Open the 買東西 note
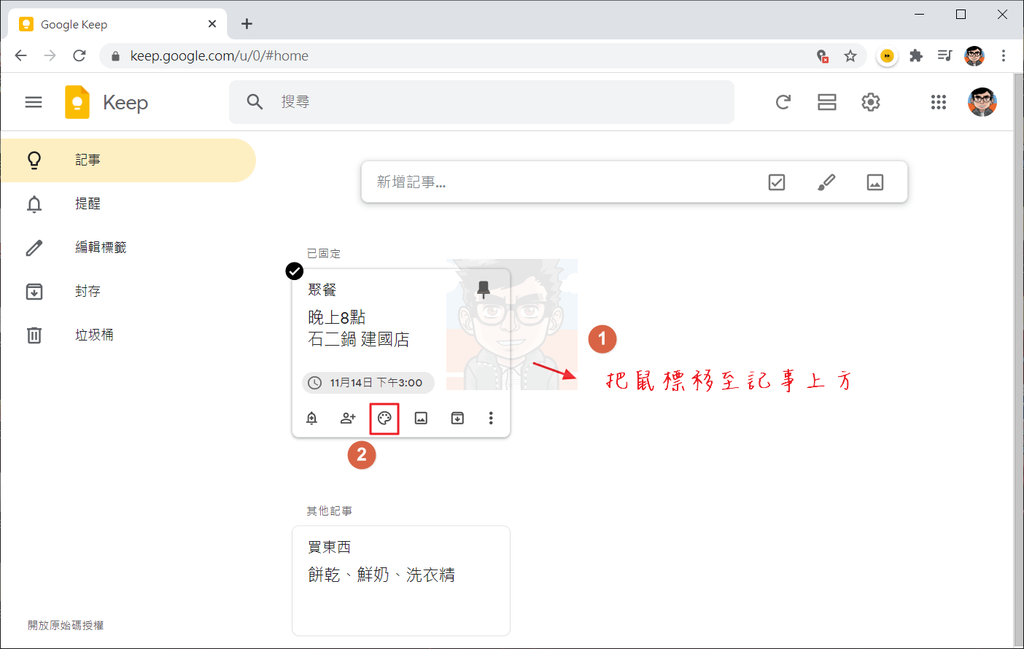This screenshot has height=649, width=1024. click(x=401, y=580)
